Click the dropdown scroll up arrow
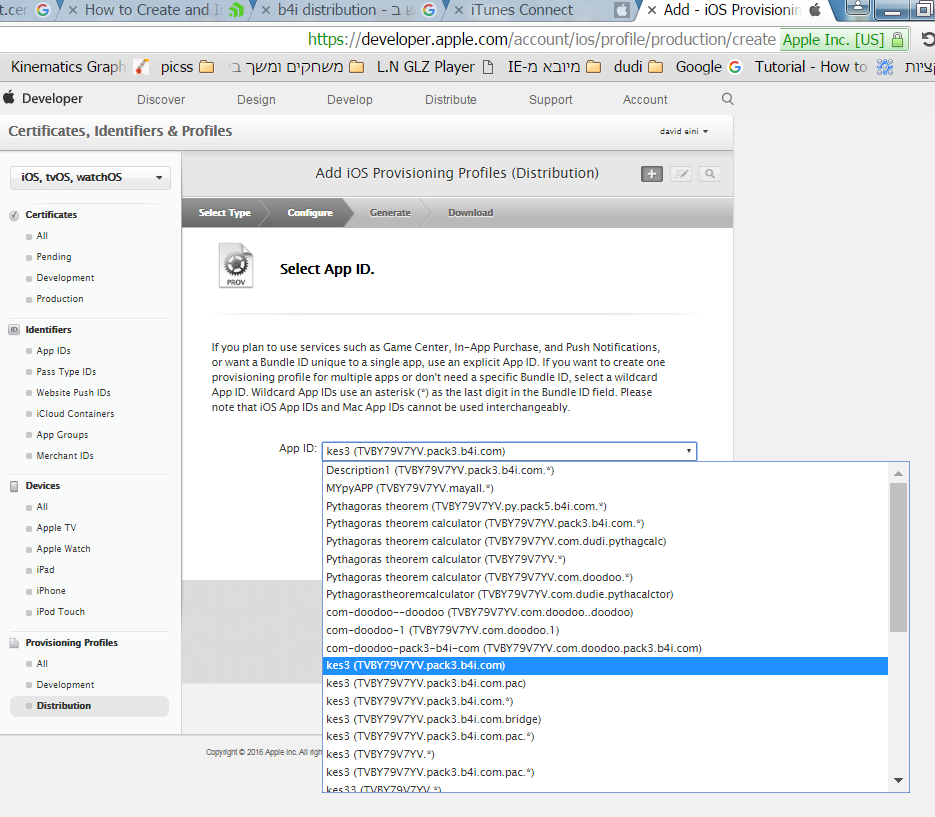 click(x=898, y=474)
